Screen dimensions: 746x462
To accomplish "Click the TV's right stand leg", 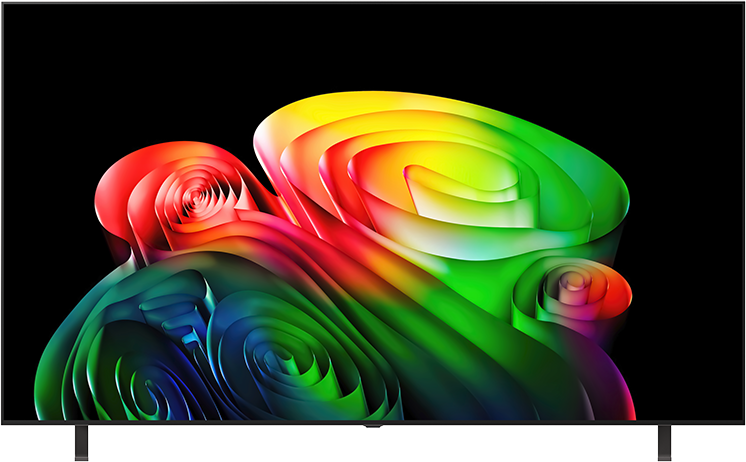I will (x=664, y=442).
